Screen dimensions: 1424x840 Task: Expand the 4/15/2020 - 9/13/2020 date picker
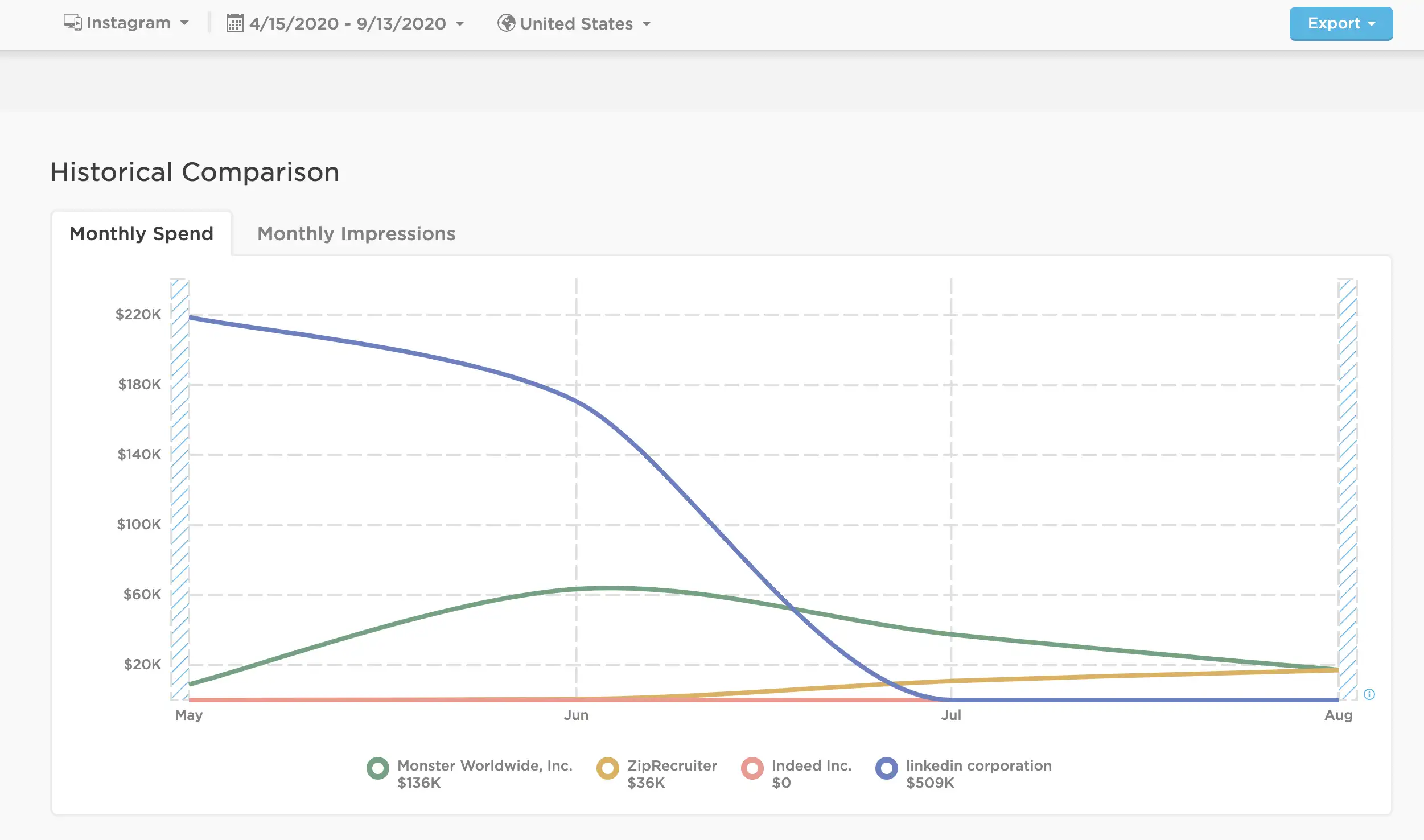tap(345, 23)
